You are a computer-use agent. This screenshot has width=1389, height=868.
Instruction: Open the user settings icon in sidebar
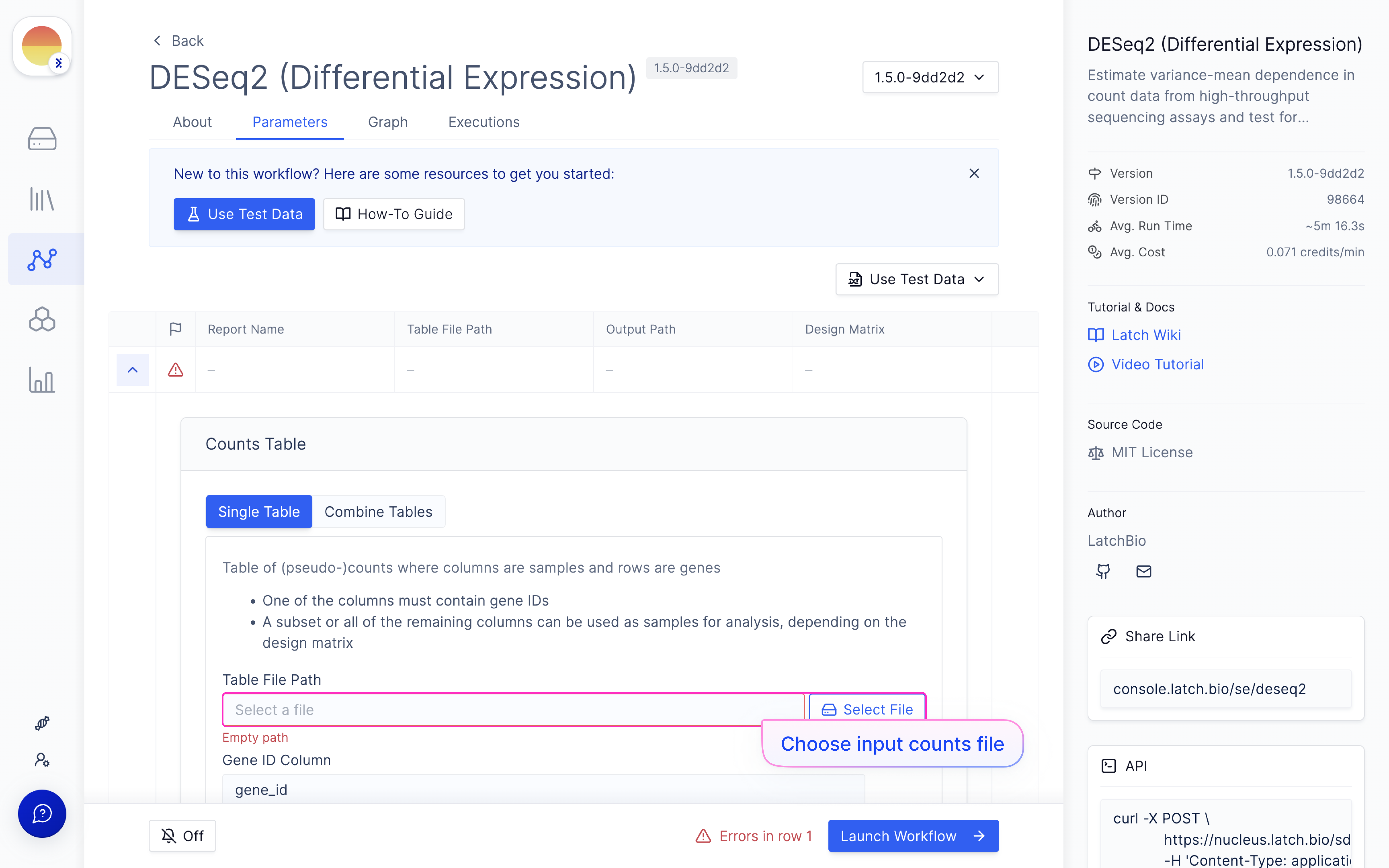click(42, 760)
